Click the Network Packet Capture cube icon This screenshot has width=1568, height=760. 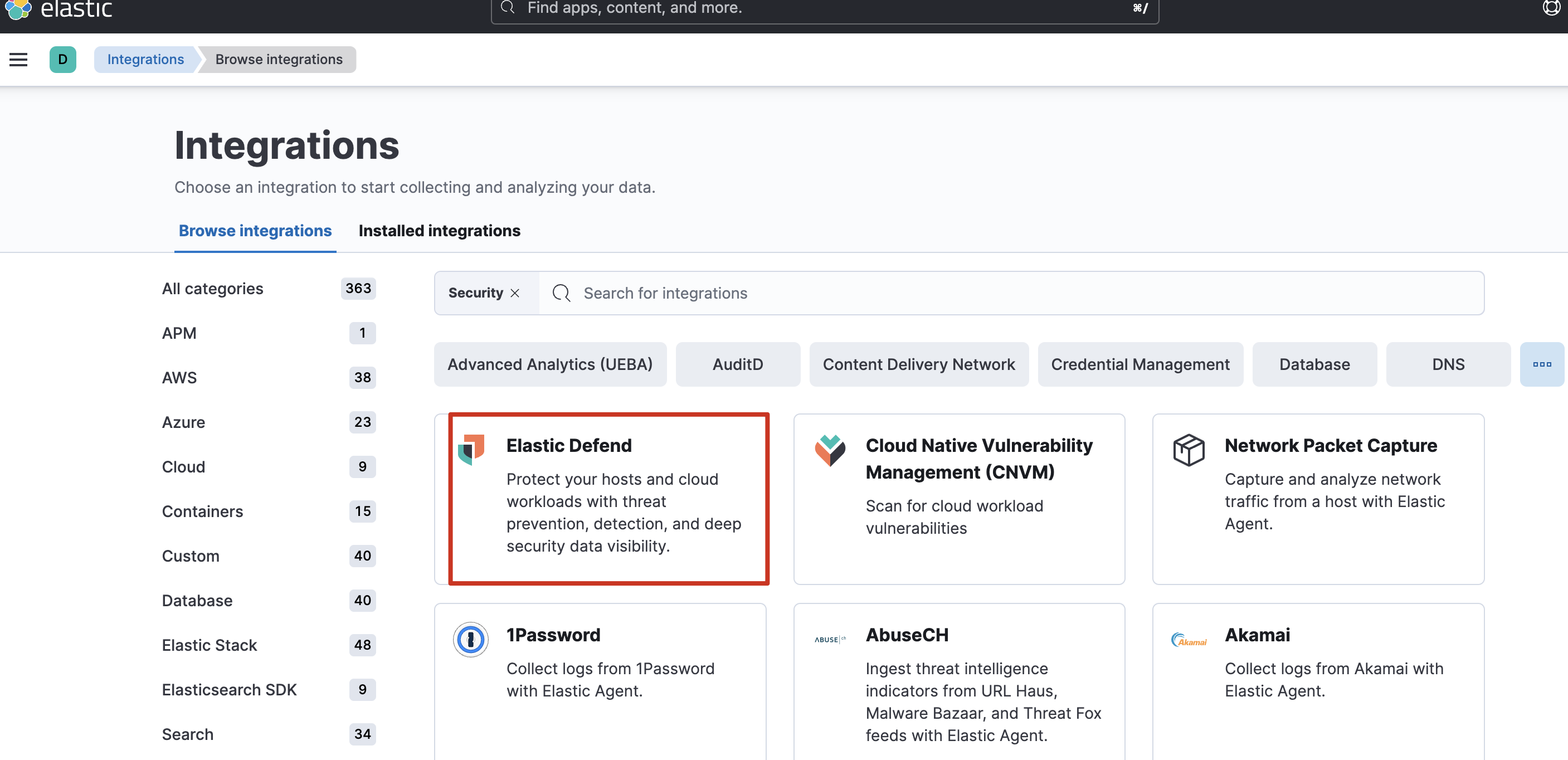(x=1189, y=450)
